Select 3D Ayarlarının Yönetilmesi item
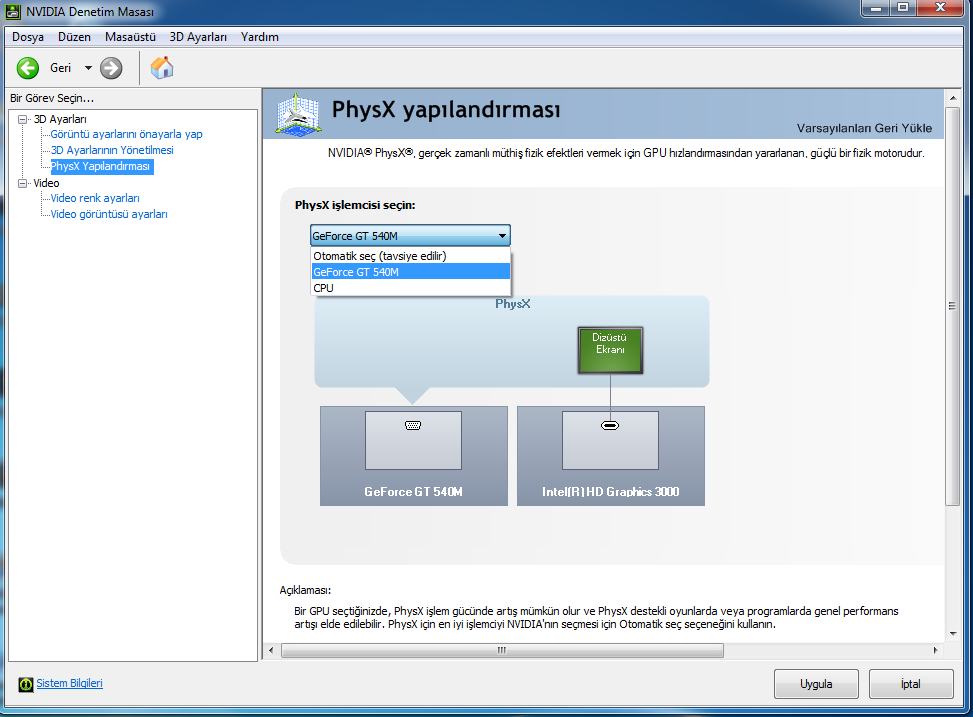This screenshot has height=717, width=973. (x=112, y=150)
